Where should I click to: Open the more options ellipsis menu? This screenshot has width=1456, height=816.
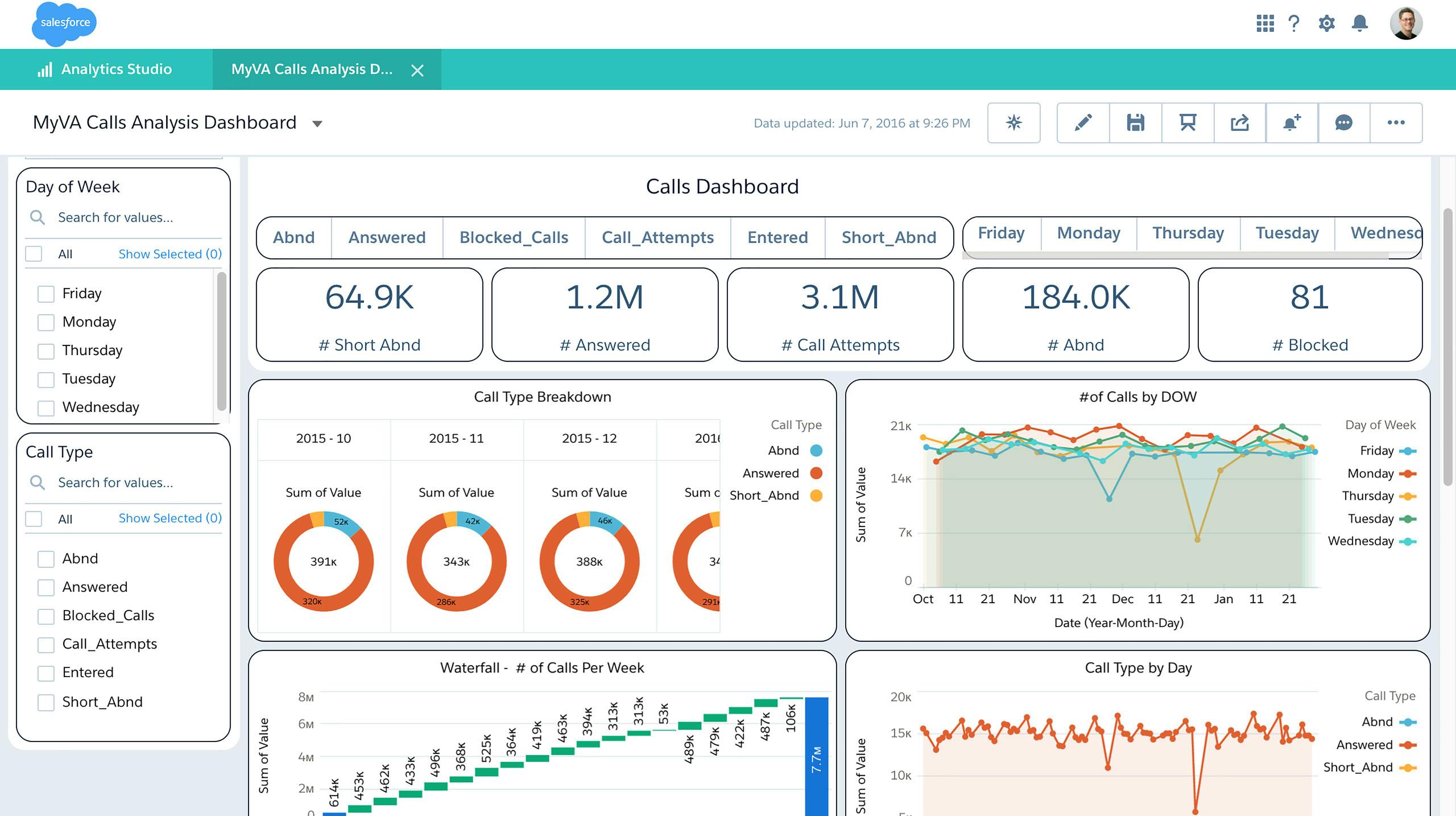[x=1396, y=122]
